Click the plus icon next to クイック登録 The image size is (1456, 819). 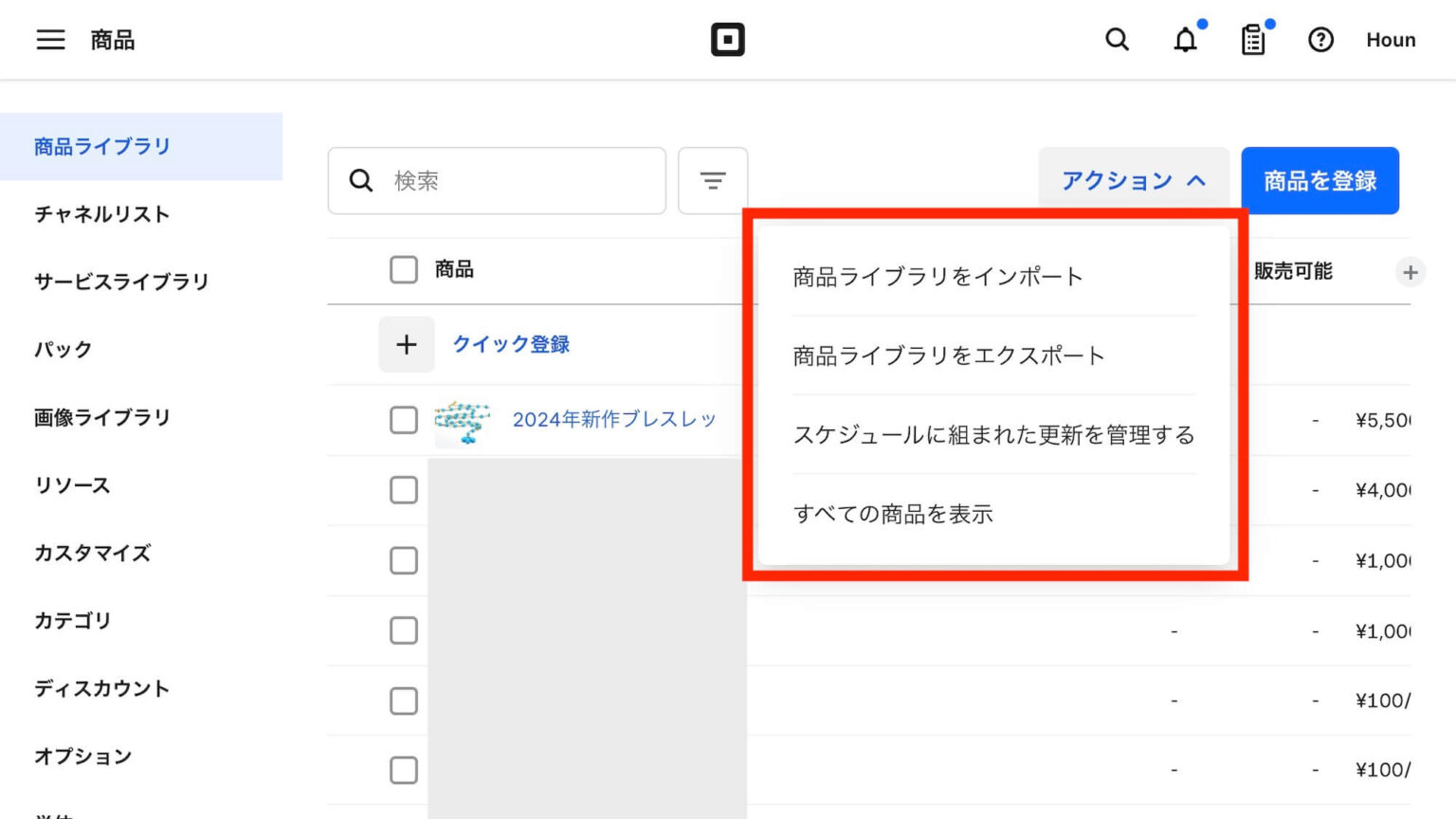coord(407,344)
